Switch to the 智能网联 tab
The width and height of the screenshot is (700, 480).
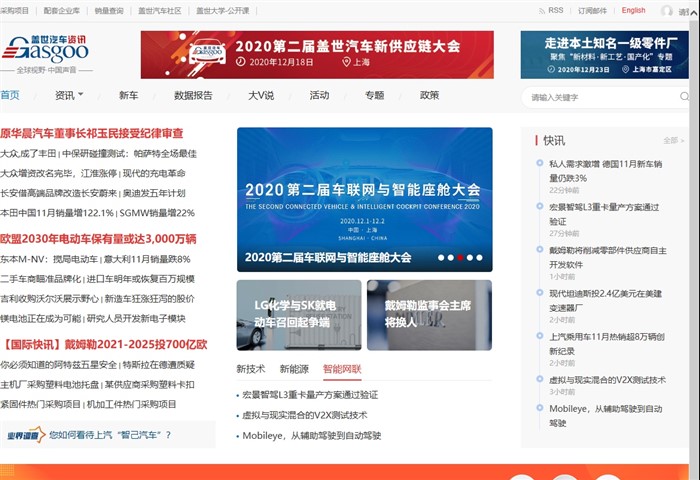[342, 369]
